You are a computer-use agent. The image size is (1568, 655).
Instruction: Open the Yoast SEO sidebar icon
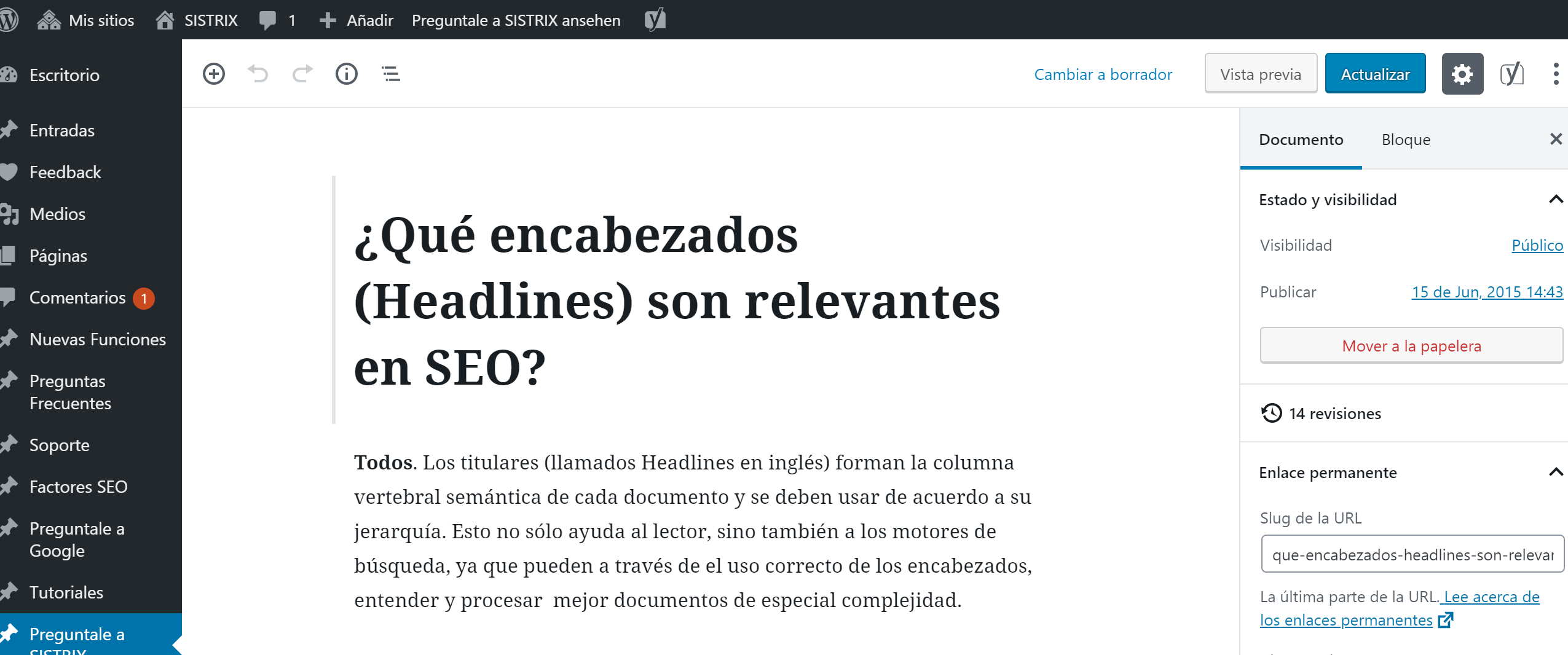1511,74
